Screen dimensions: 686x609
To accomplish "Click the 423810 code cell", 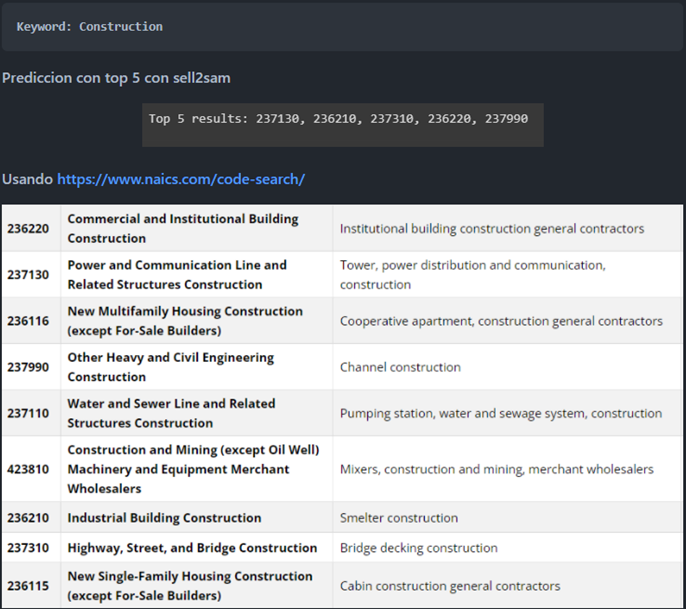I will tap(29, 469).
